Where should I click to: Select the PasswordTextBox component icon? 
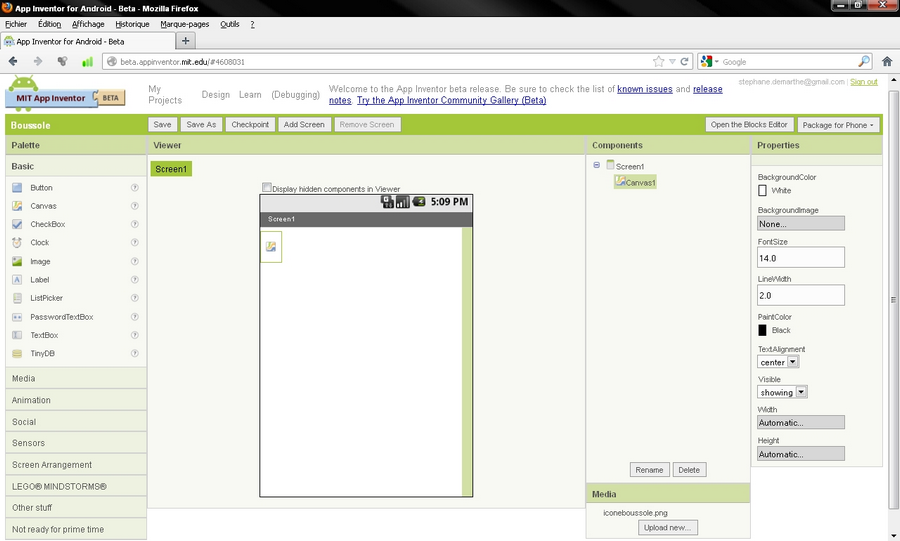(x=17, y=317)
